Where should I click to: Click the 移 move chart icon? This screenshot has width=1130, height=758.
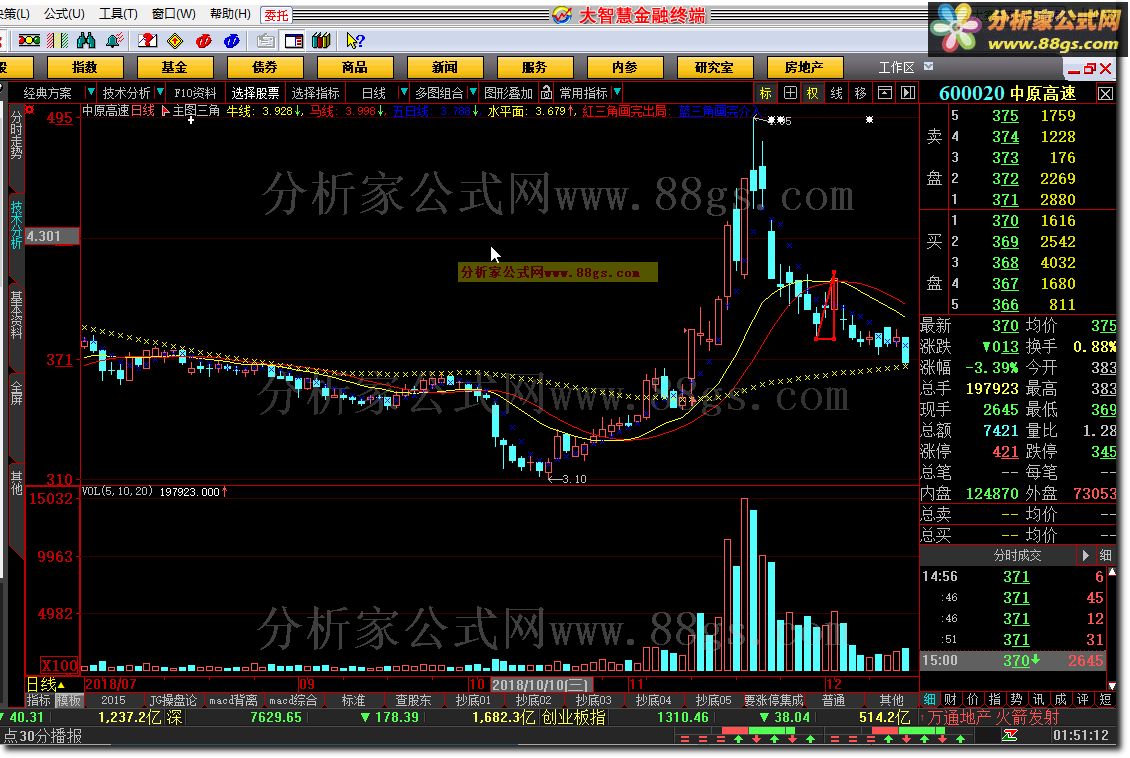860,93
